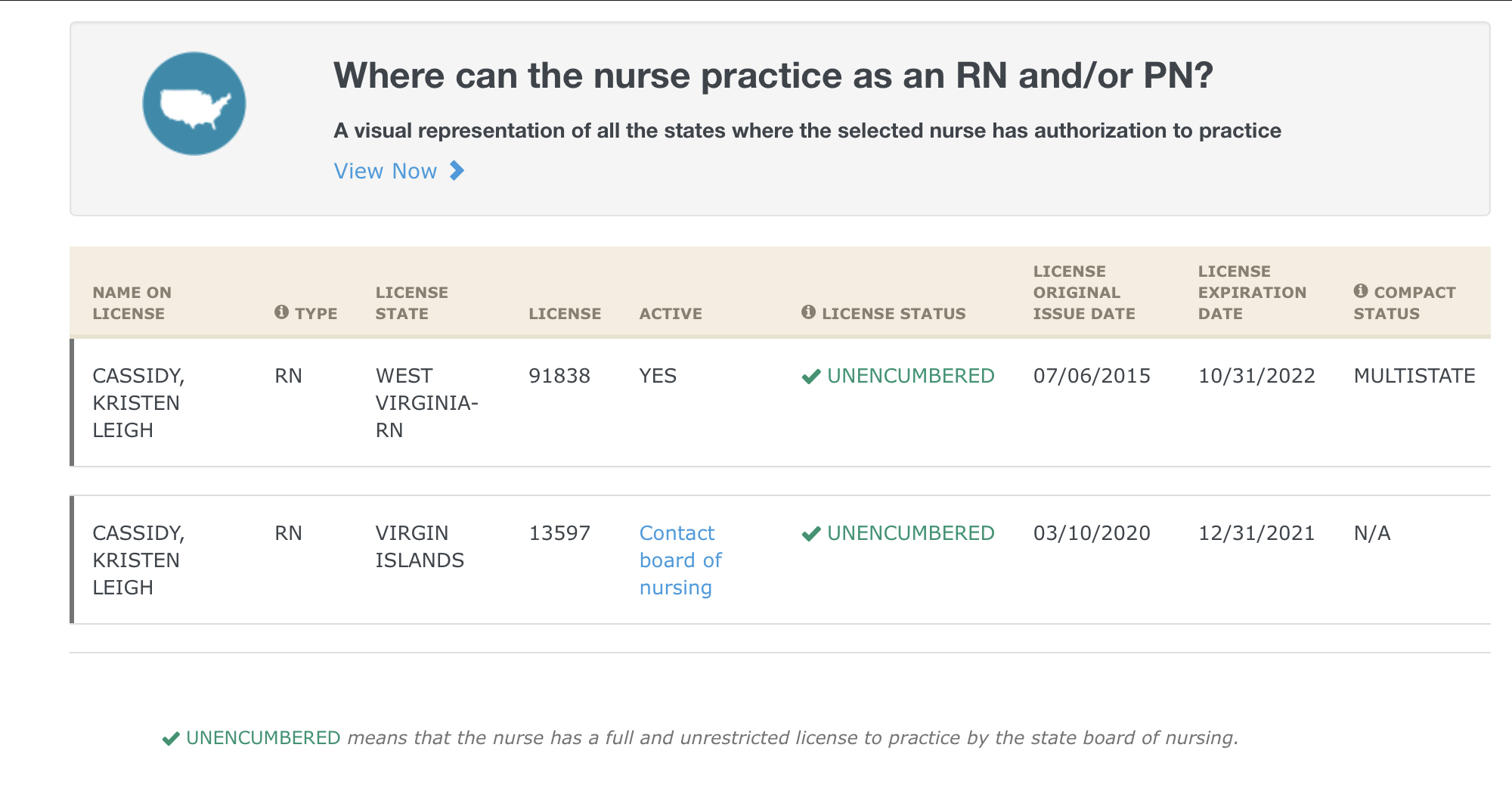Image resolution: width=1512 pixels, height=788 pixels.
Task: Open the Contact board of nursing link
Action: [x=680, y=560]
